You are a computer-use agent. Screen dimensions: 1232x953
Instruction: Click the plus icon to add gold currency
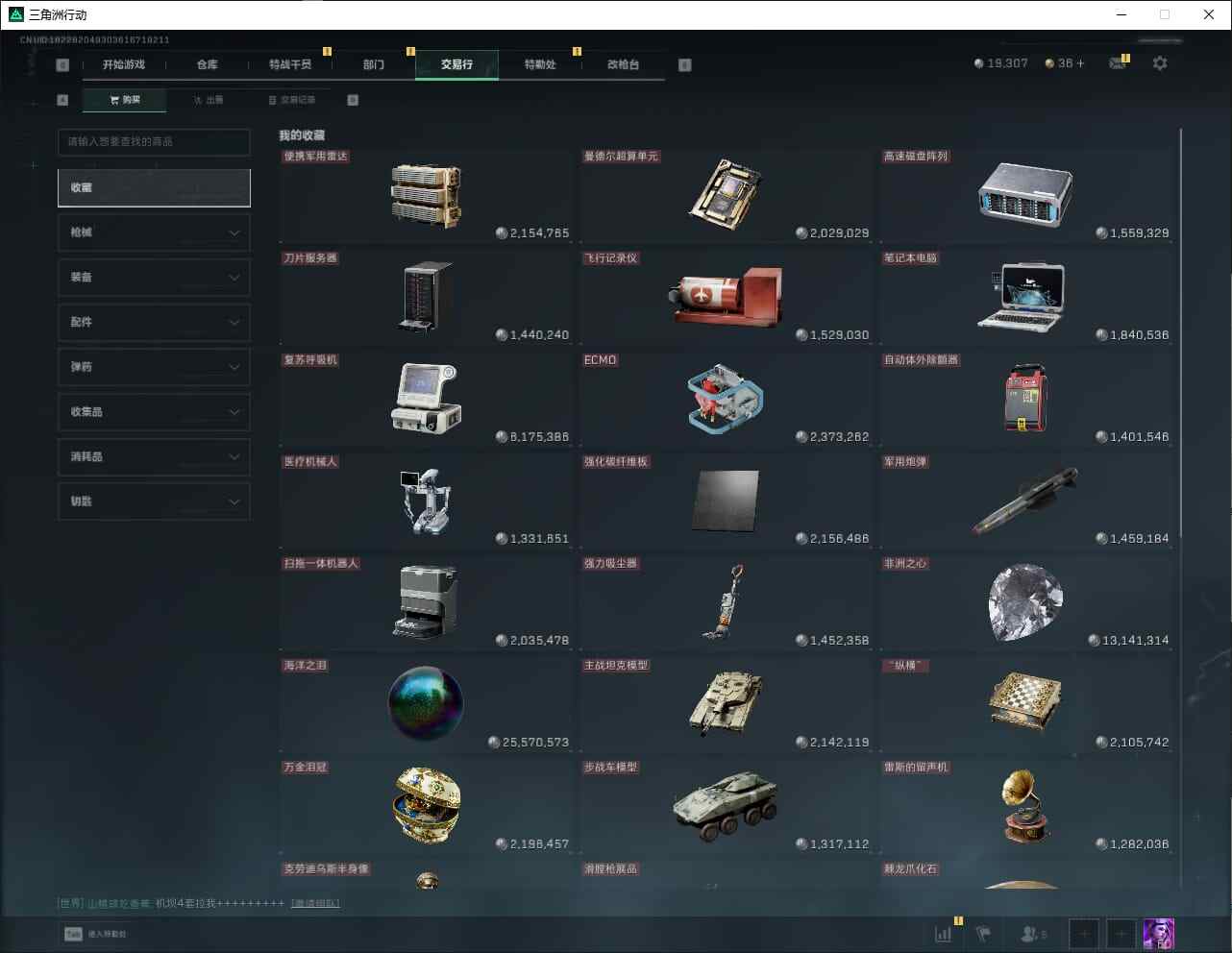pos(1080,63)
